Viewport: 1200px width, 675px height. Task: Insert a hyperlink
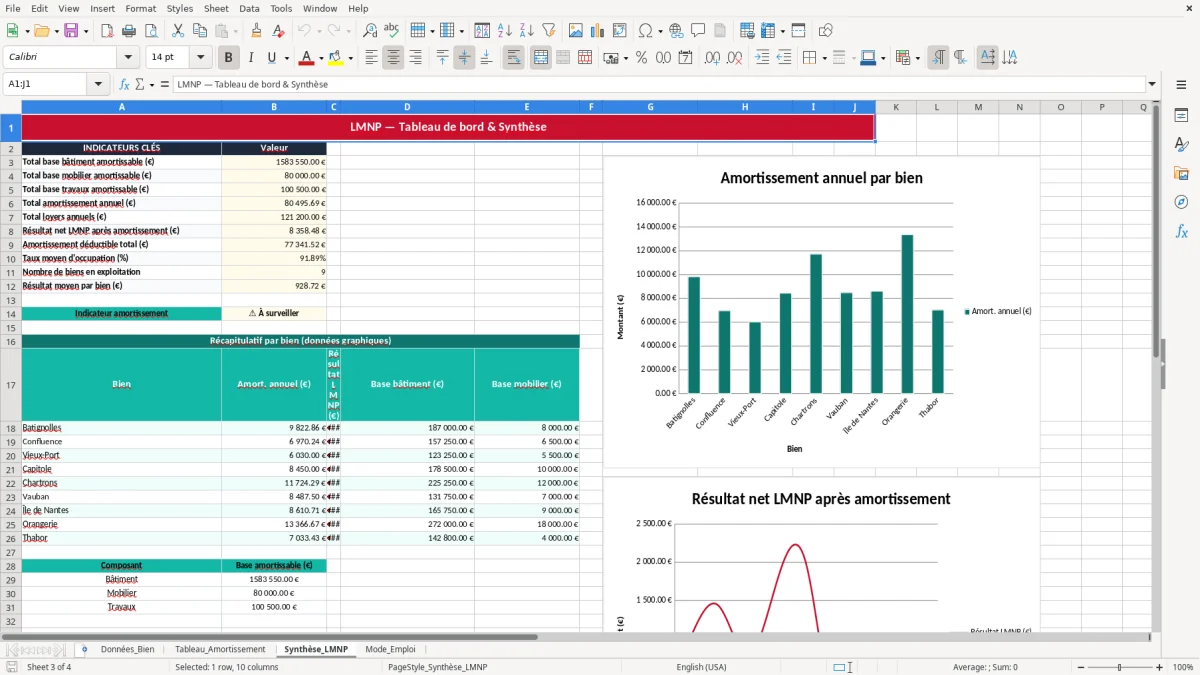coord(676,31)
